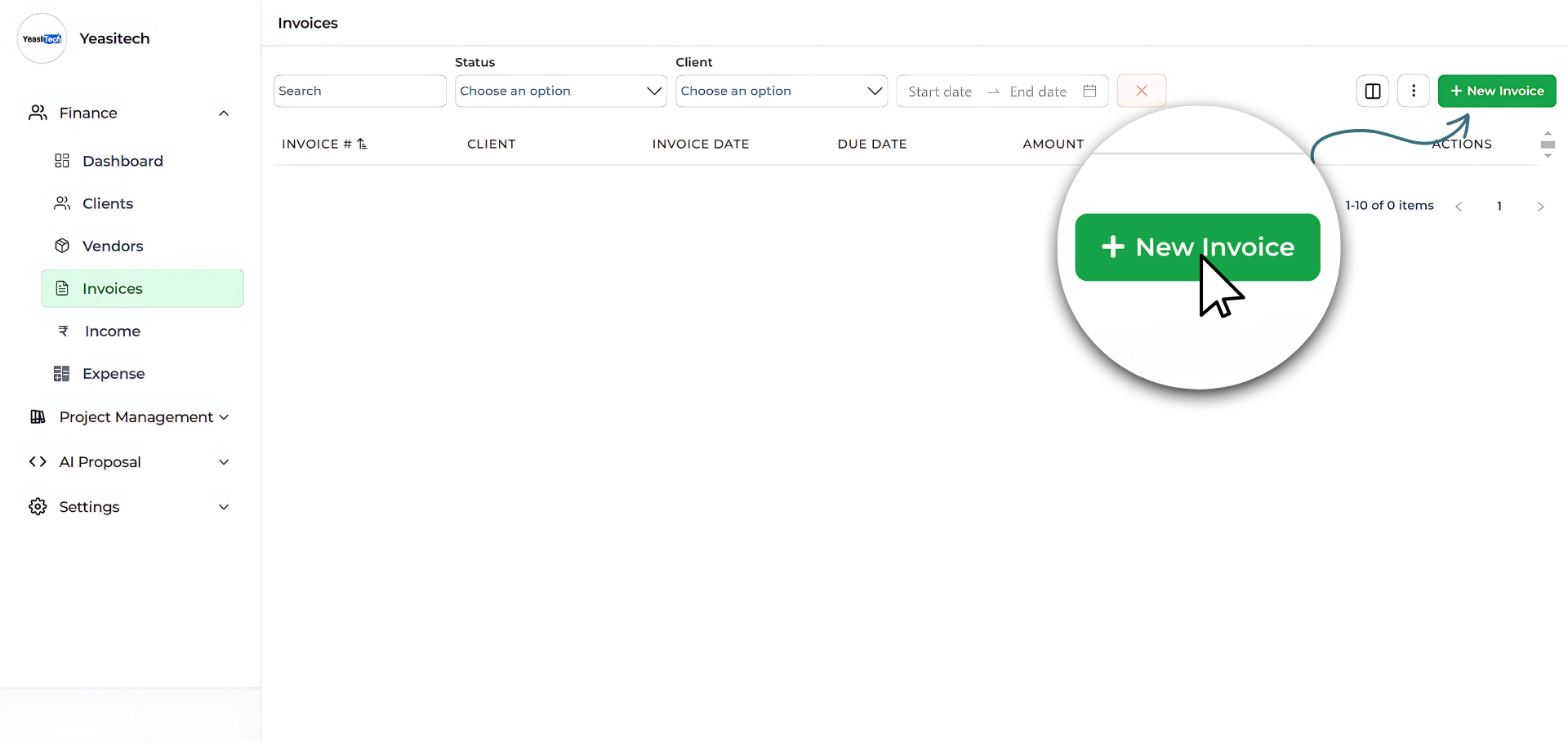Expand the Project Management section
Screen dimensions: 1568x743
coord(224,417)
